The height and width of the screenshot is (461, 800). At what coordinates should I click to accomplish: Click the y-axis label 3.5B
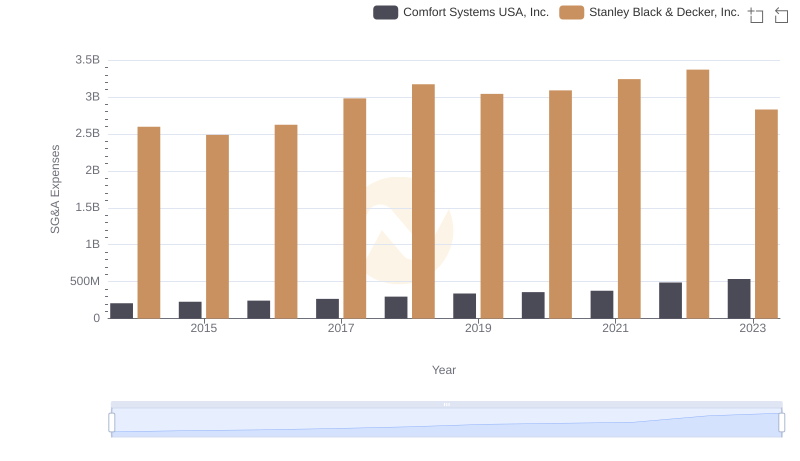coord(88,60)
